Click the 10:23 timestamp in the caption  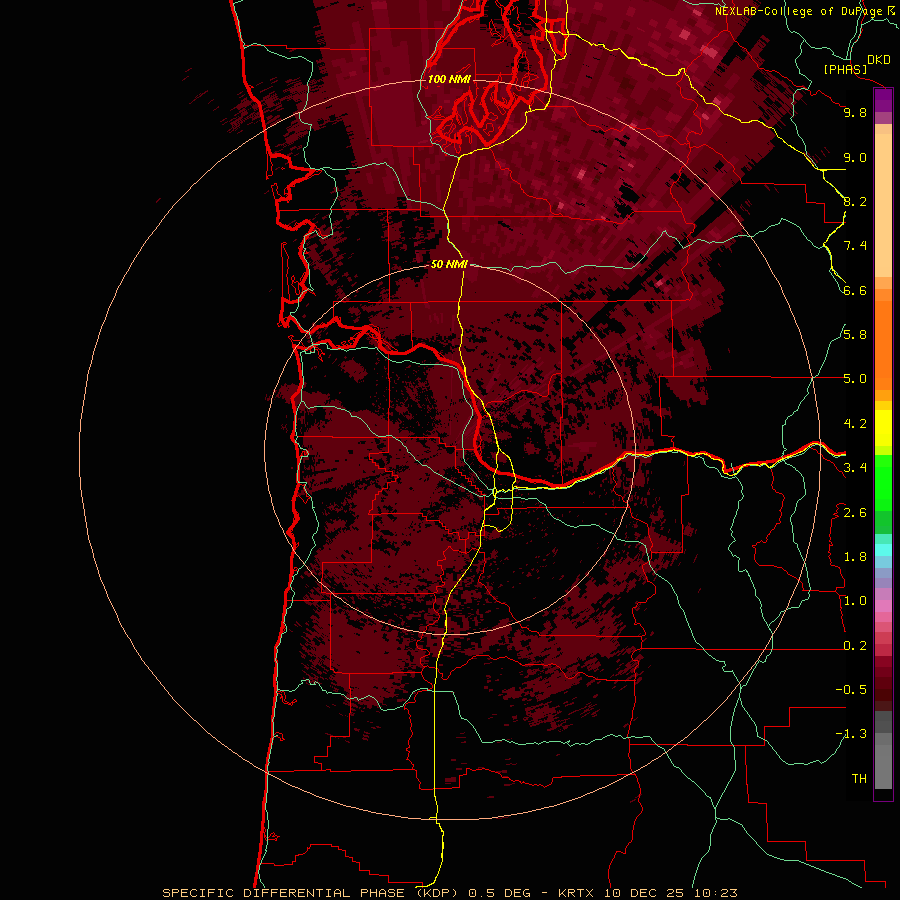point(715,893)
